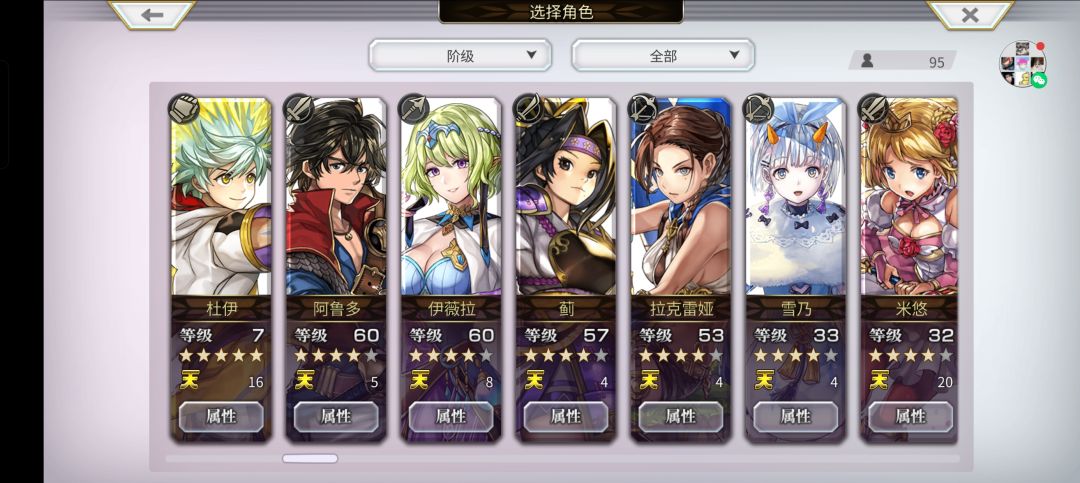Image resolution: width=1080 pixels, height=483 pixels.
Task: Go back using the arrow button
Action: tap(152, 14)
